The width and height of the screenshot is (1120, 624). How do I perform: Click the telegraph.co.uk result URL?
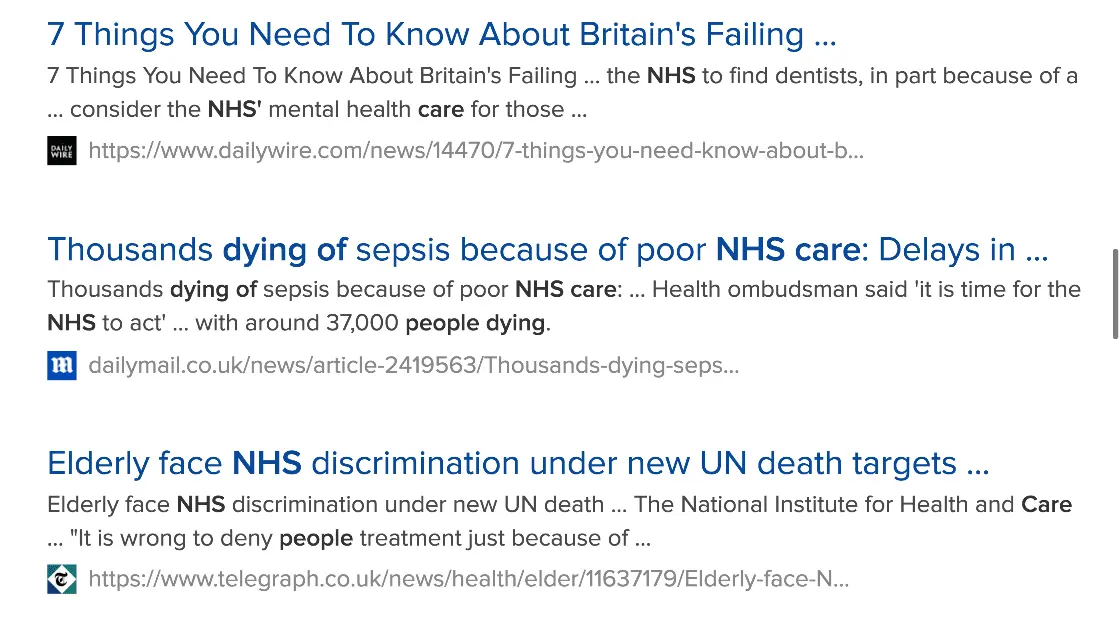coord(468,580)
